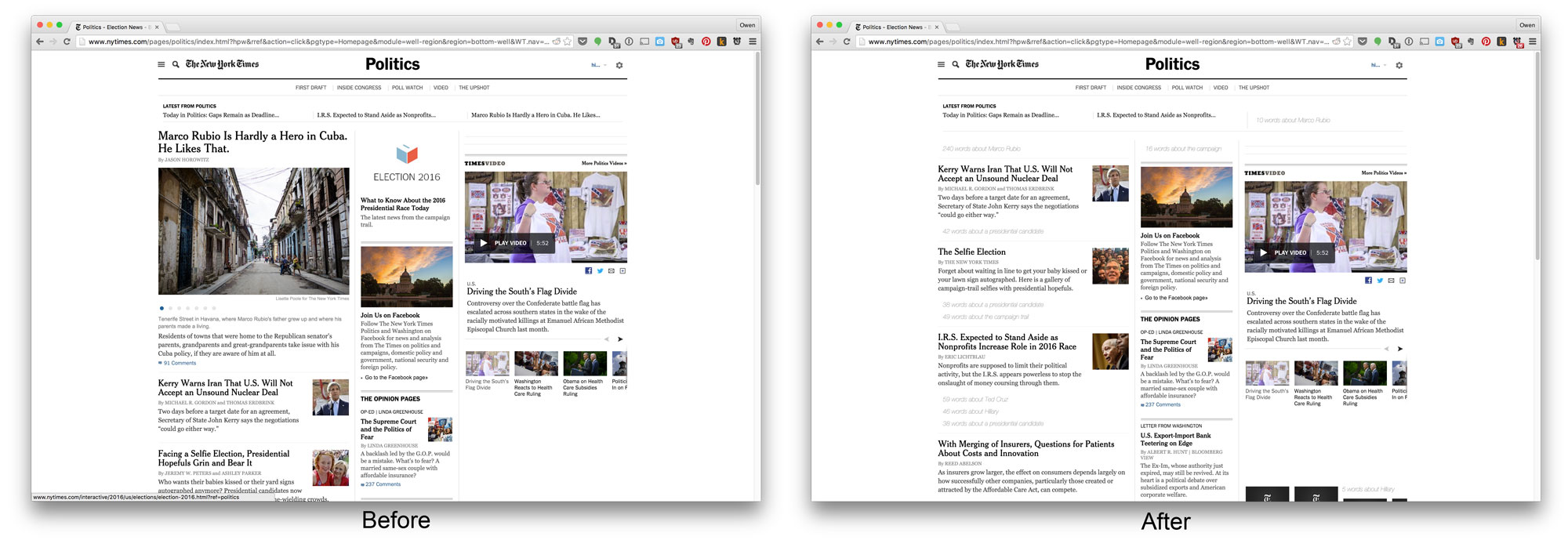Share the video on Facebook in After window

[x=1369, y=280]
